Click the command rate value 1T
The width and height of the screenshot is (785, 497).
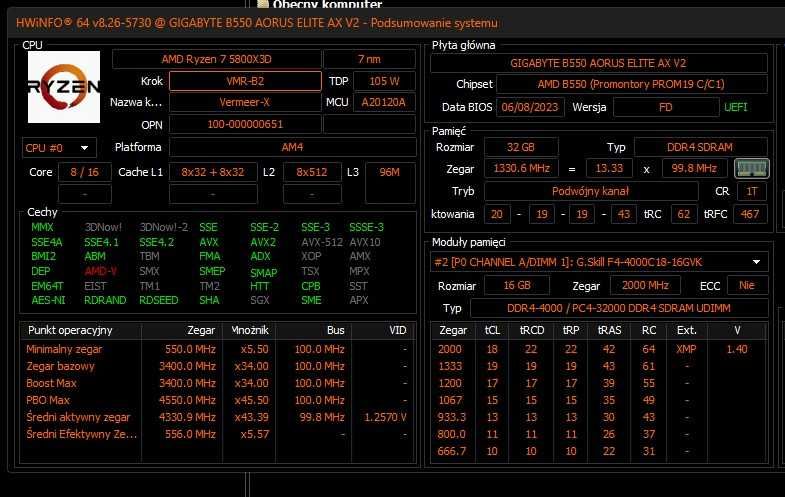click(x=751, y=191)
